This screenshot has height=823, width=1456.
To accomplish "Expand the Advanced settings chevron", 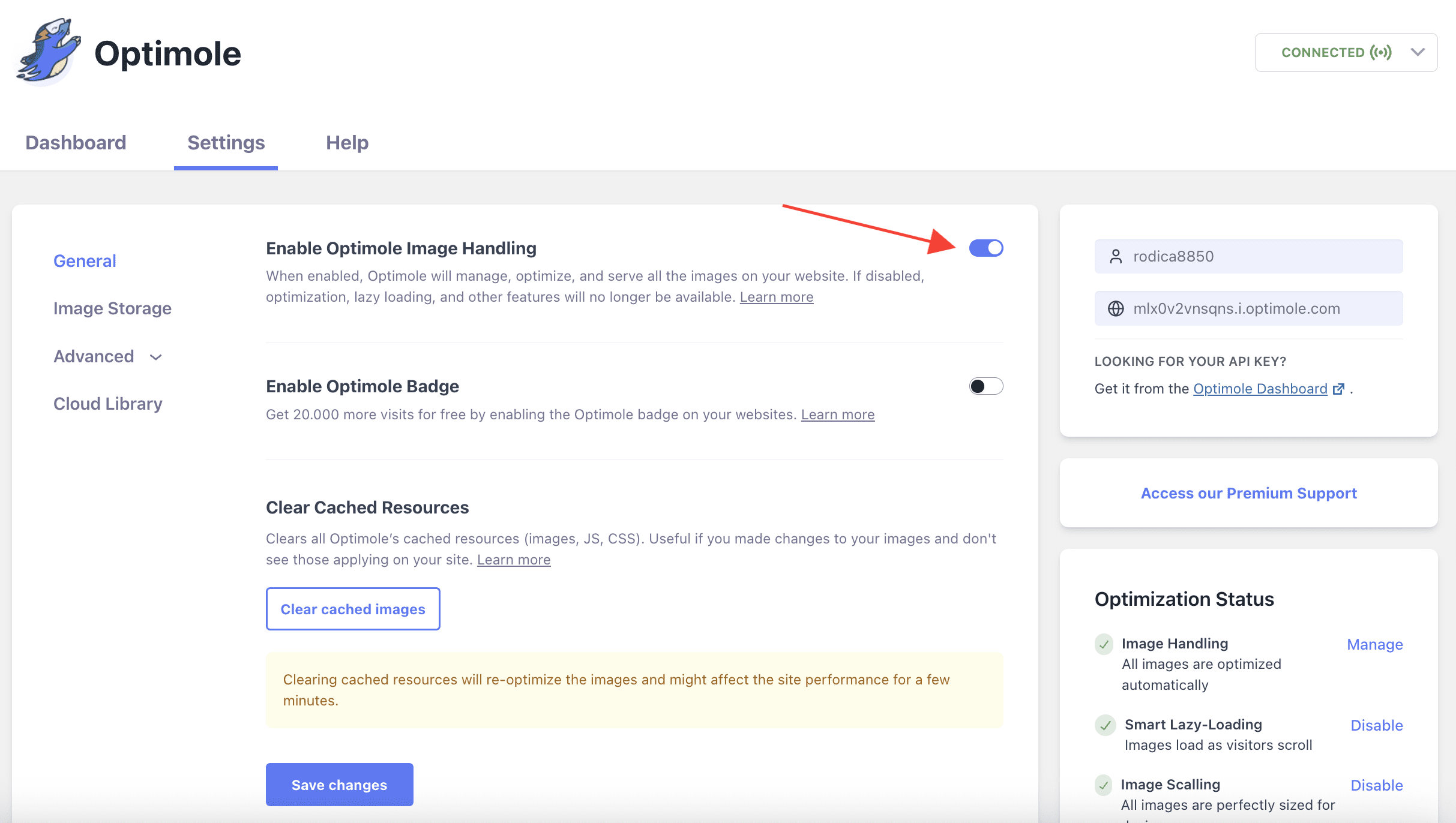I will 156,358.
